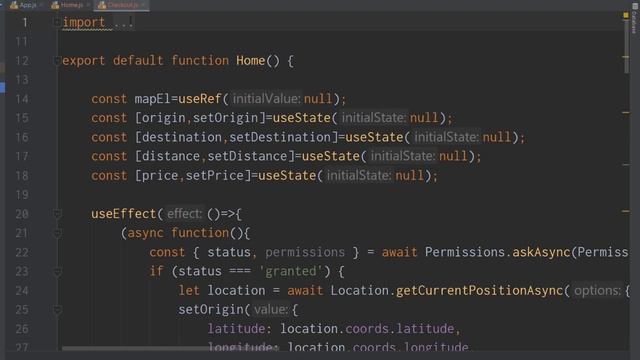Click 'setDistance' on line 17
Viewport: 640px width, 360px height.
pyautogui.click(x=247, y=156)
